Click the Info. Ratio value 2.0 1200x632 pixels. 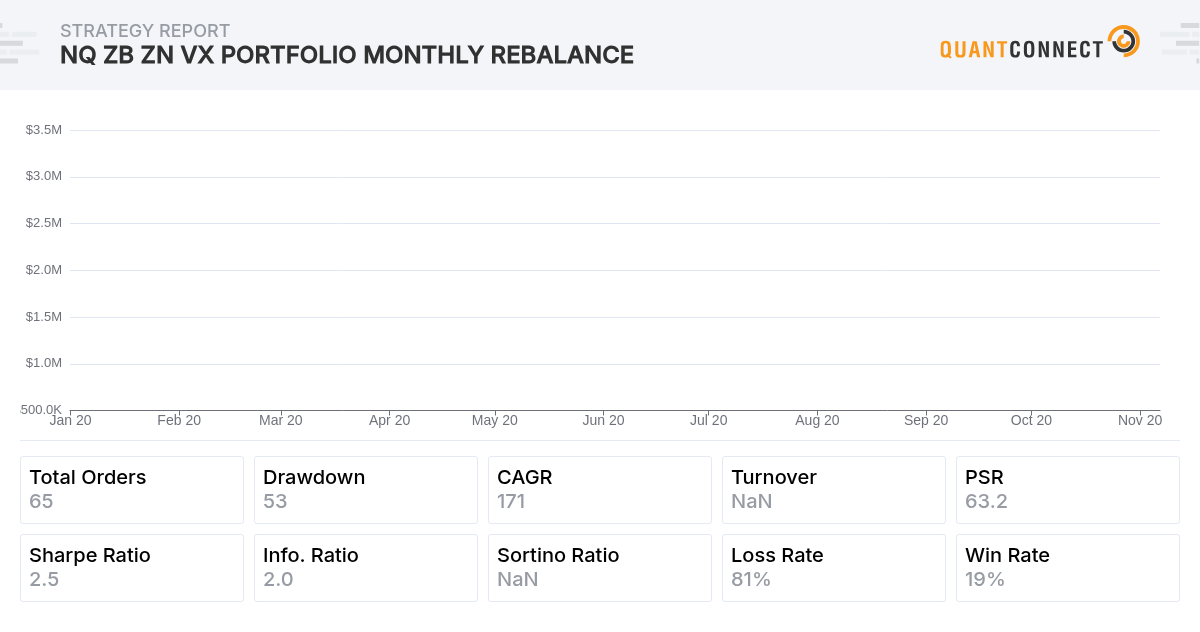point(278,579)
